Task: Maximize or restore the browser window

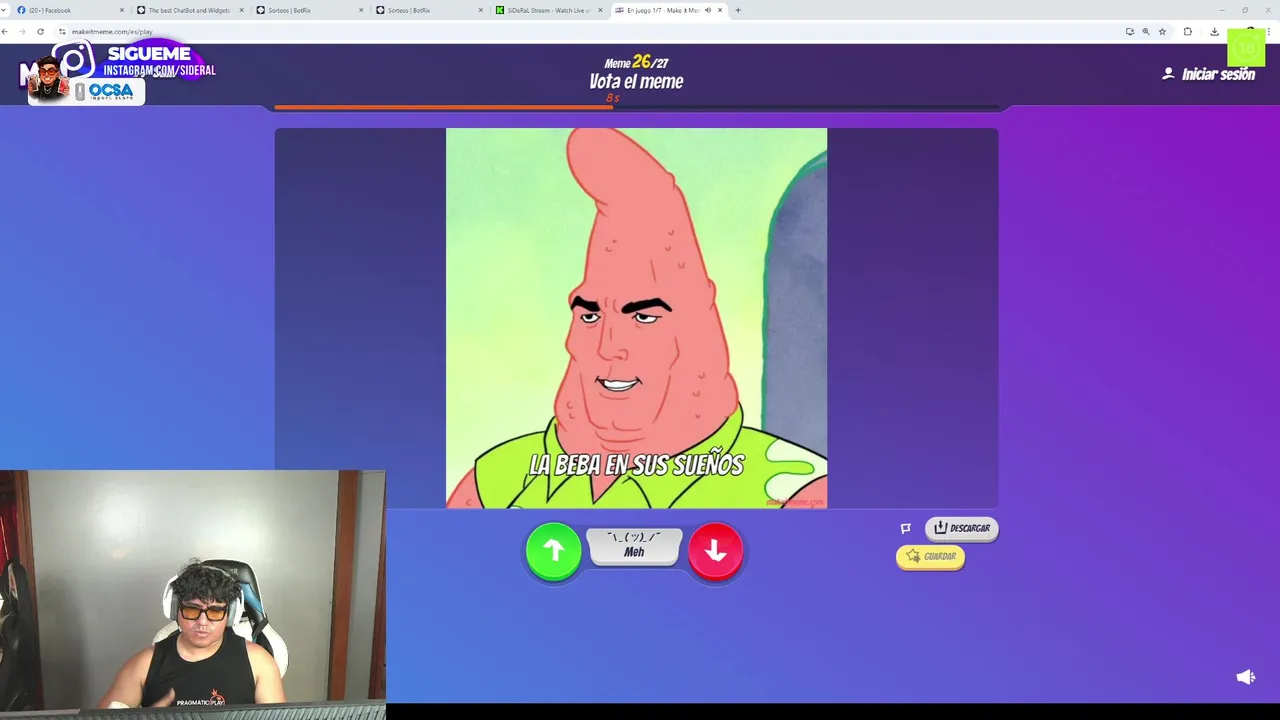Action: pos(1245,10)
